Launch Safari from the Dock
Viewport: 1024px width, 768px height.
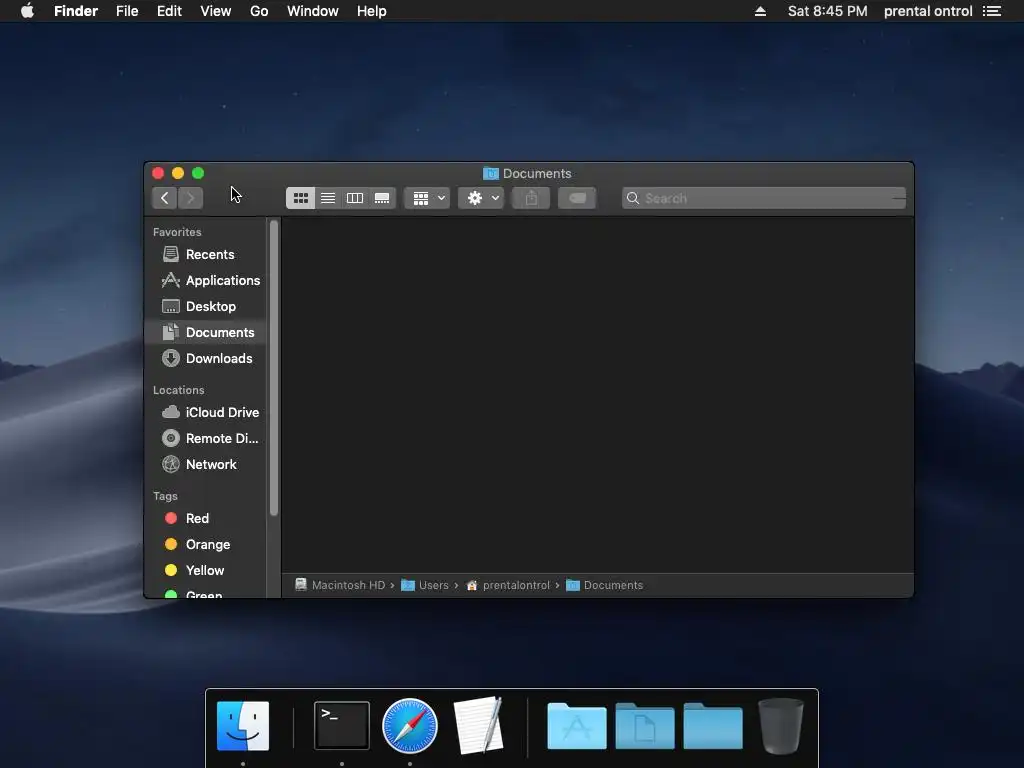(409, 726)
